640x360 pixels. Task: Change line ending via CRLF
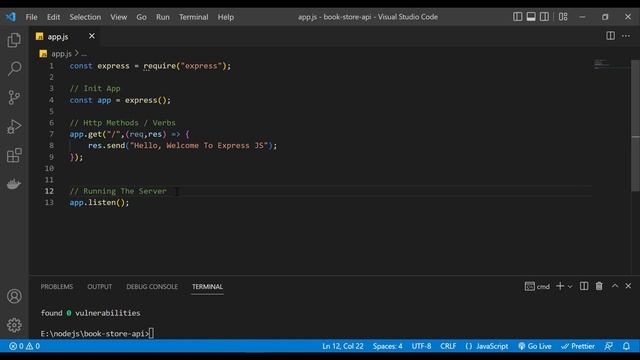pyautogui.click(x=448, y=346)
